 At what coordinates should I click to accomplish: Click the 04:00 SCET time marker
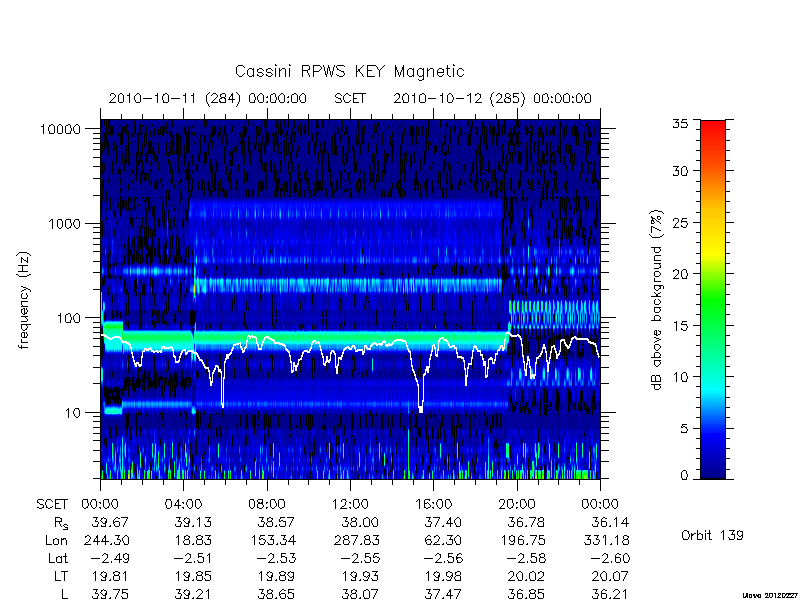pos(183,505)
